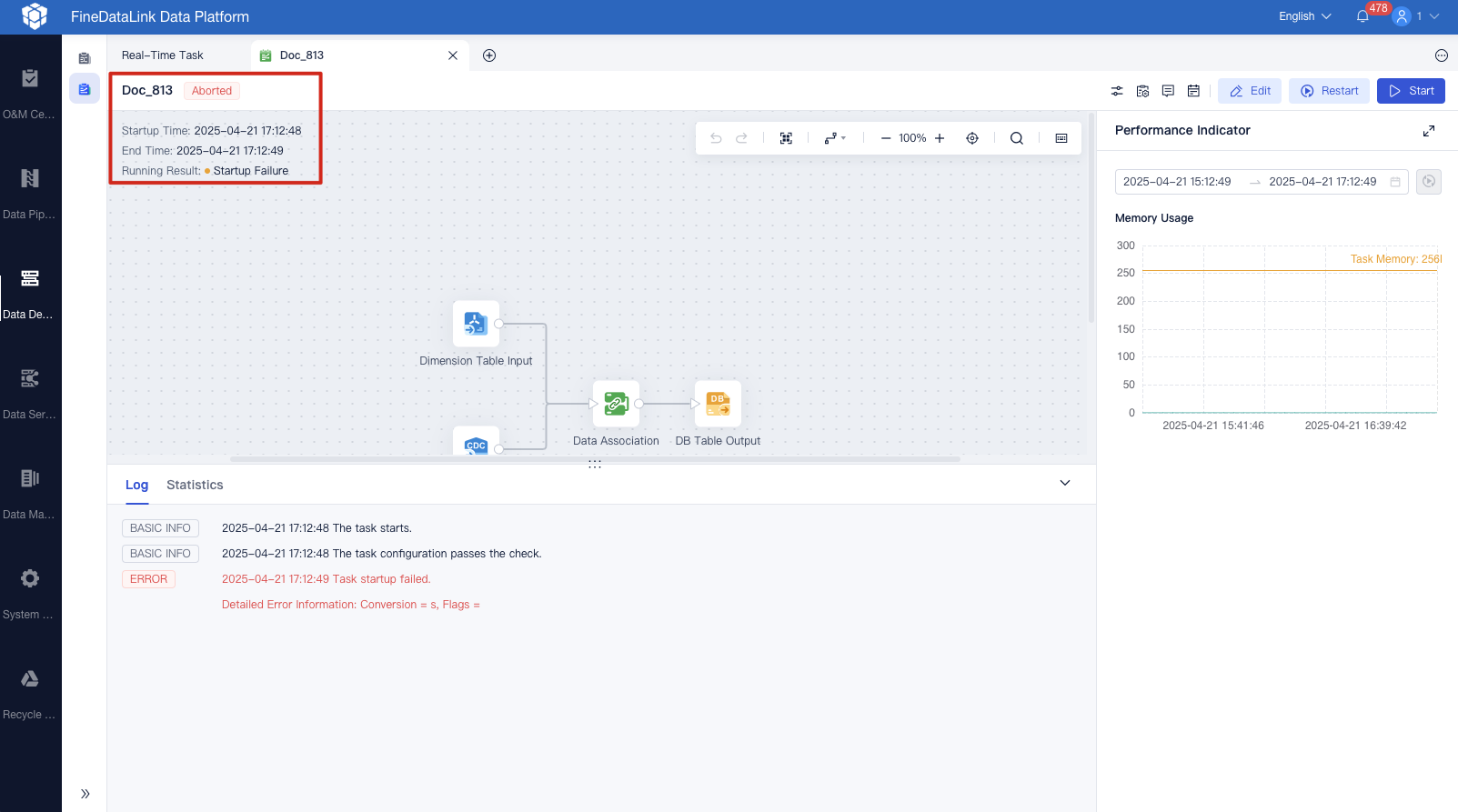Click the Restart button
Image resolution: width=1458 pixels, height=812 pixels.
click(x=1329, y=91)
